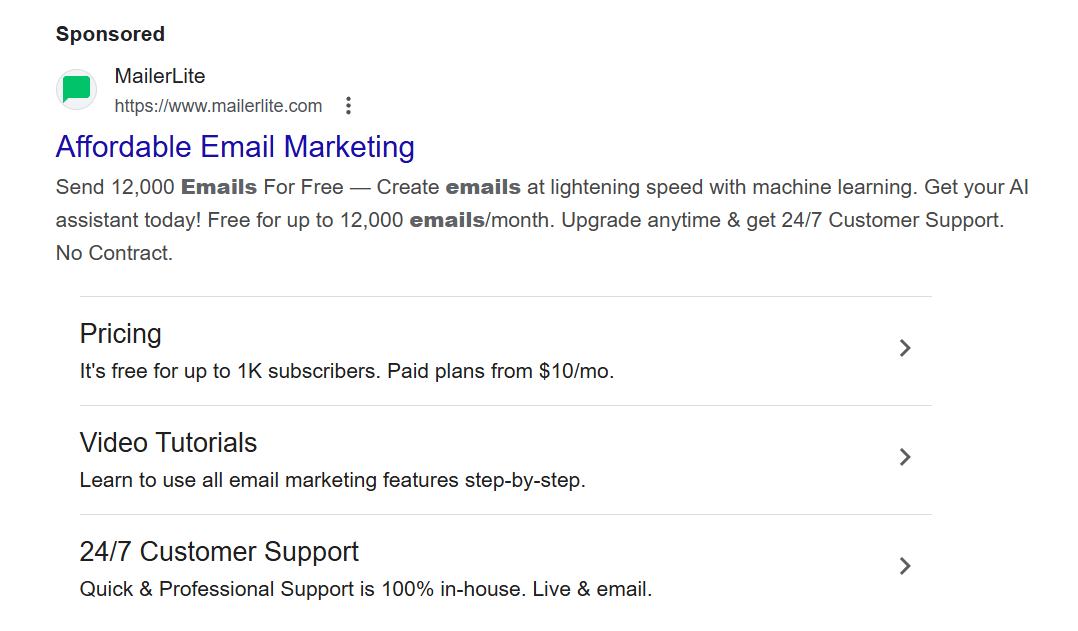
Task: Click the chevron arrow beside Video Tutorials
Action: [x=904, y=457]
